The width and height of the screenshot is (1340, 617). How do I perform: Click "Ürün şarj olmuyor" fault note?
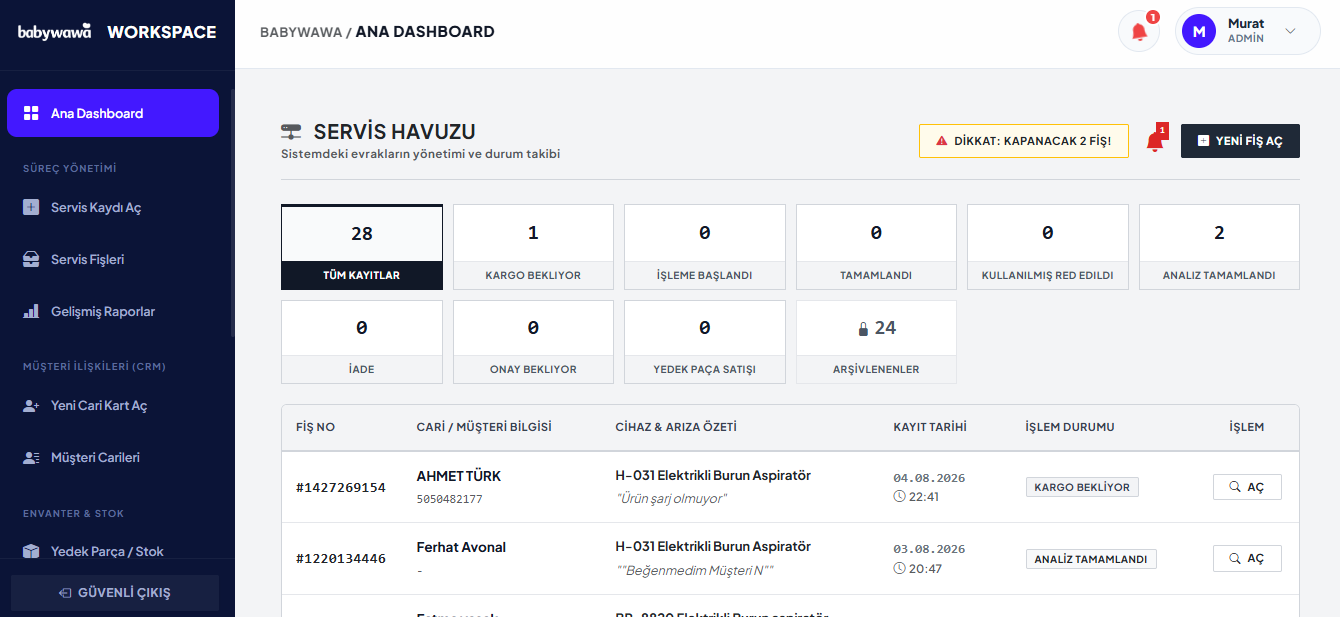click(x=671, y=498)
